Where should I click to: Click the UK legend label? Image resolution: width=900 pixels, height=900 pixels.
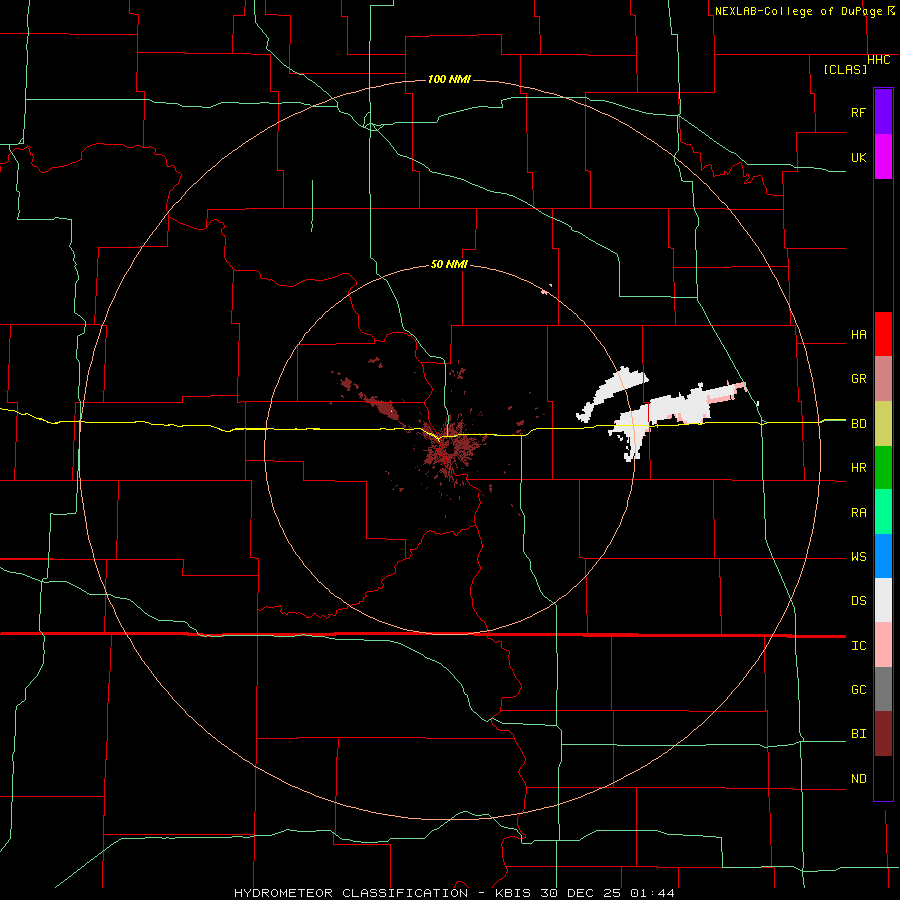(858, 157)
